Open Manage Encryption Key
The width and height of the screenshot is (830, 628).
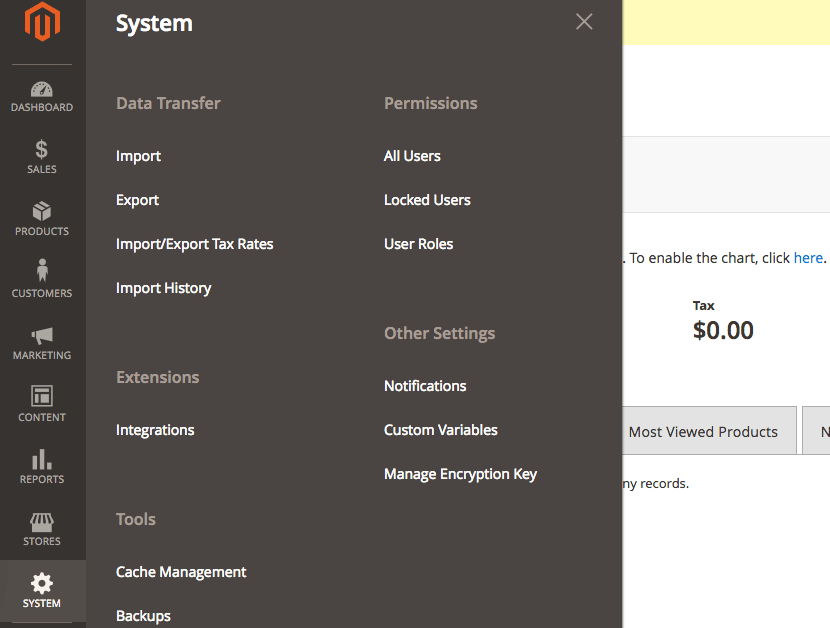460,474
